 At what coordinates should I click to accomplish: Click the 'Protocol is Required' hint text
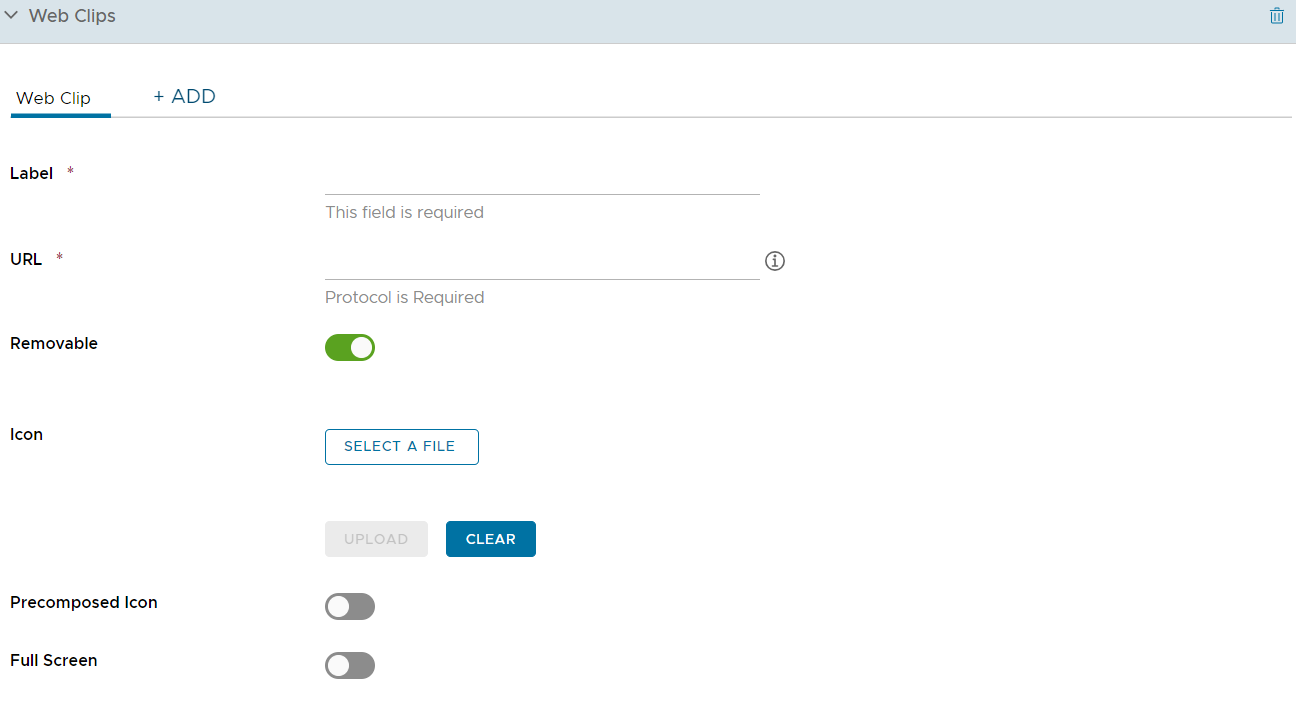coord(404,297)
